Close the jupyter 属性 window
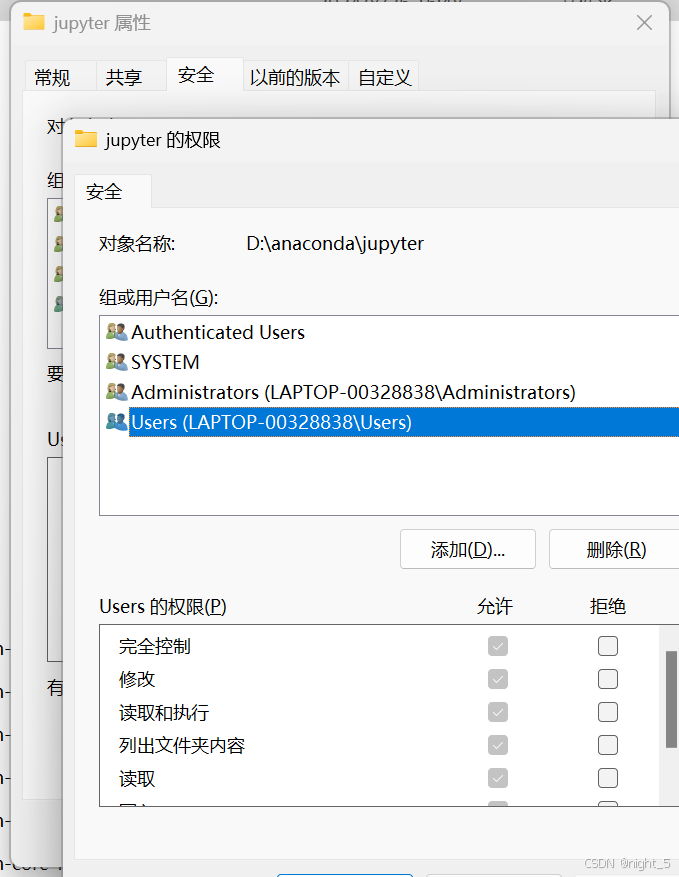Image resolution: width=679 pixels, height=877 pixels. click(x=644, y=22)
